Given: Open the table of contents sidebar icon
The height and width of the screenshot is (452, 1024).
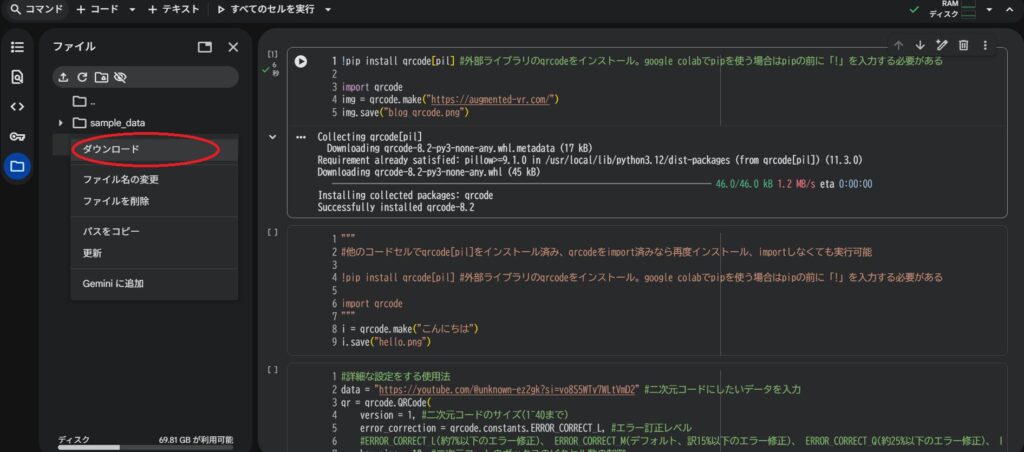Looking at the screenshot, I should [17, 47].
